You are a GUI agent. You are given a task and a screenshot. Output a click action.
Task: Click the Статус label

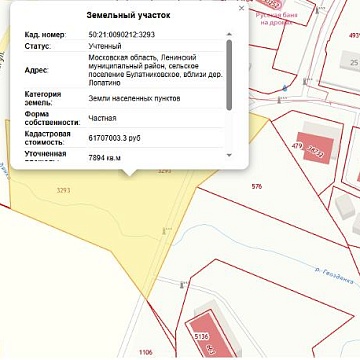tap(38, 46)
